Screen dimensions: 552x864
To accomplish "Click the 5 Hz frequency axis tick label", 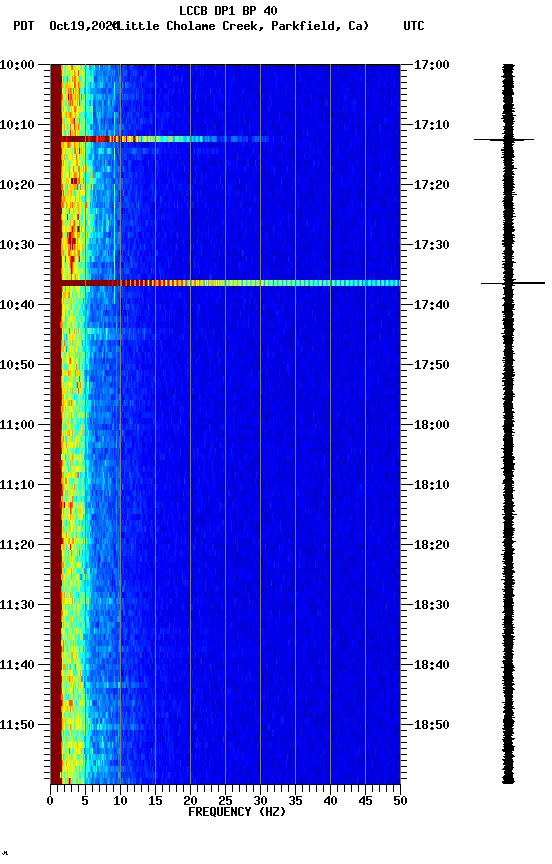I will [x=85, y=801].
